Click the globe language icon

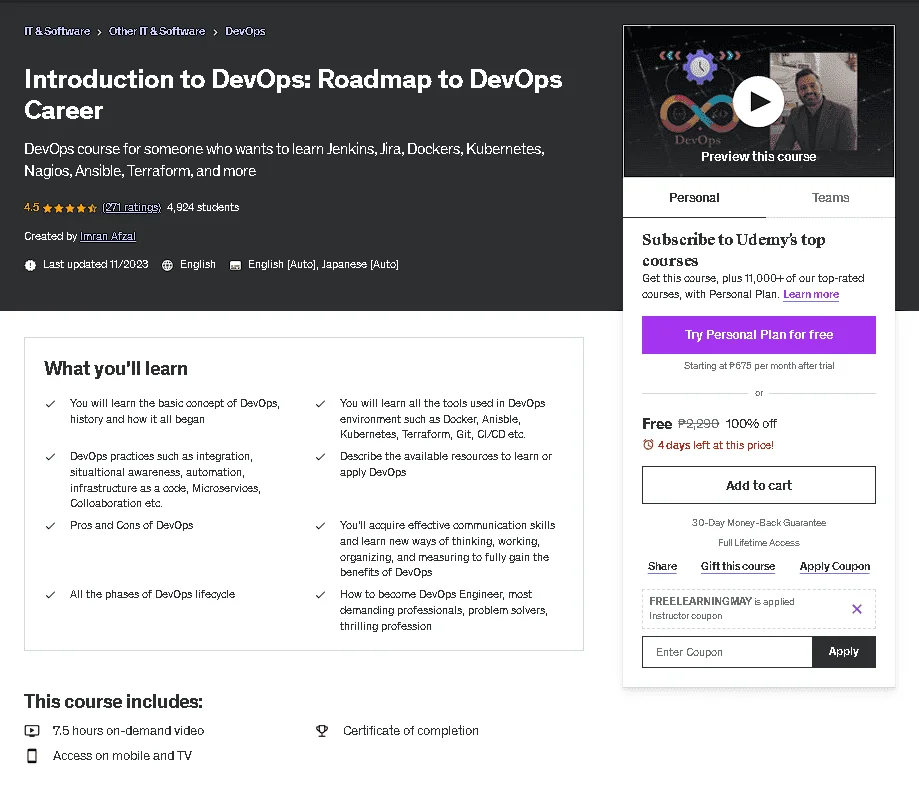coord(167,265)
